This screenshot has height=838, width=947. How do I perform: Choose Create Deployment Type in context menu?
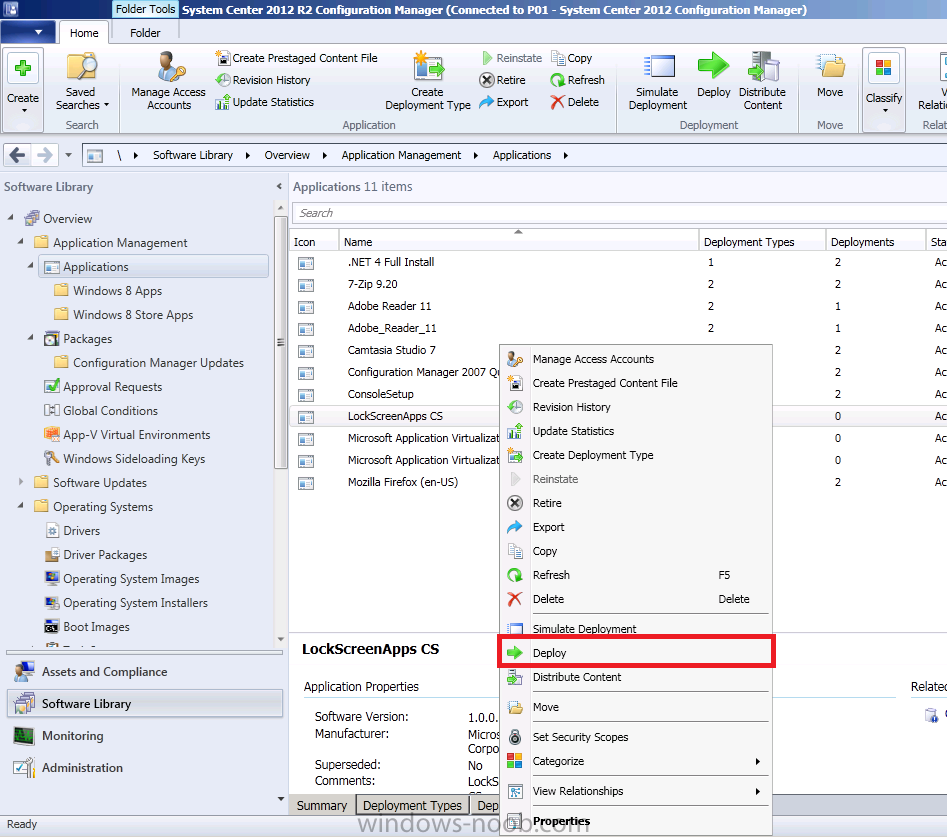(636, 455)
